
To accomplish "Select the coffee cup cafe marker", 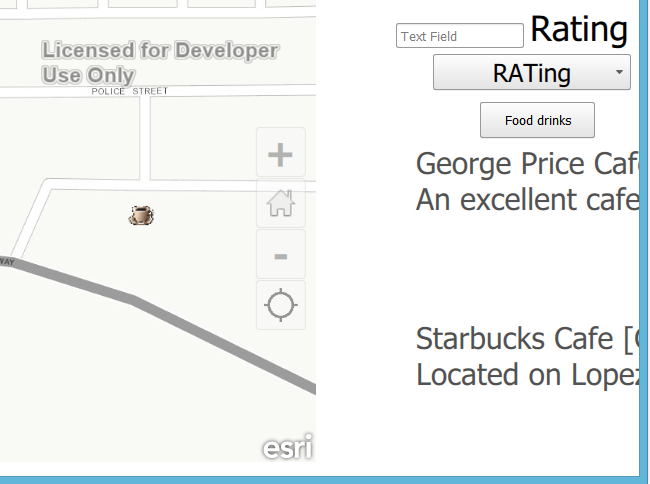I will point(141,215).
